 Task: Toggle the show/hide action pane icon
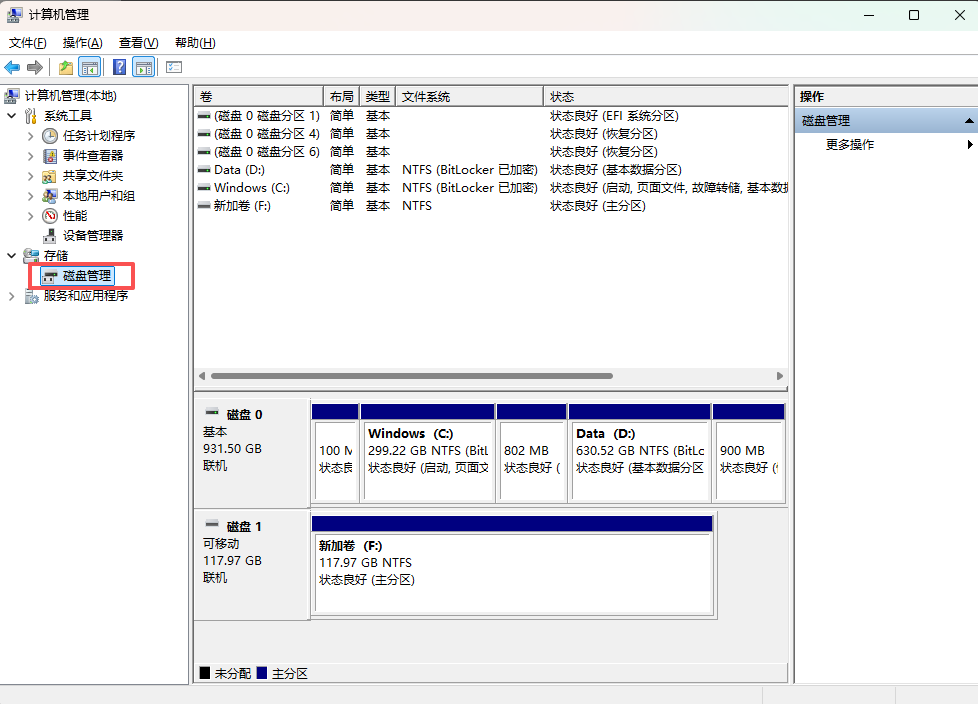point(144,67)
